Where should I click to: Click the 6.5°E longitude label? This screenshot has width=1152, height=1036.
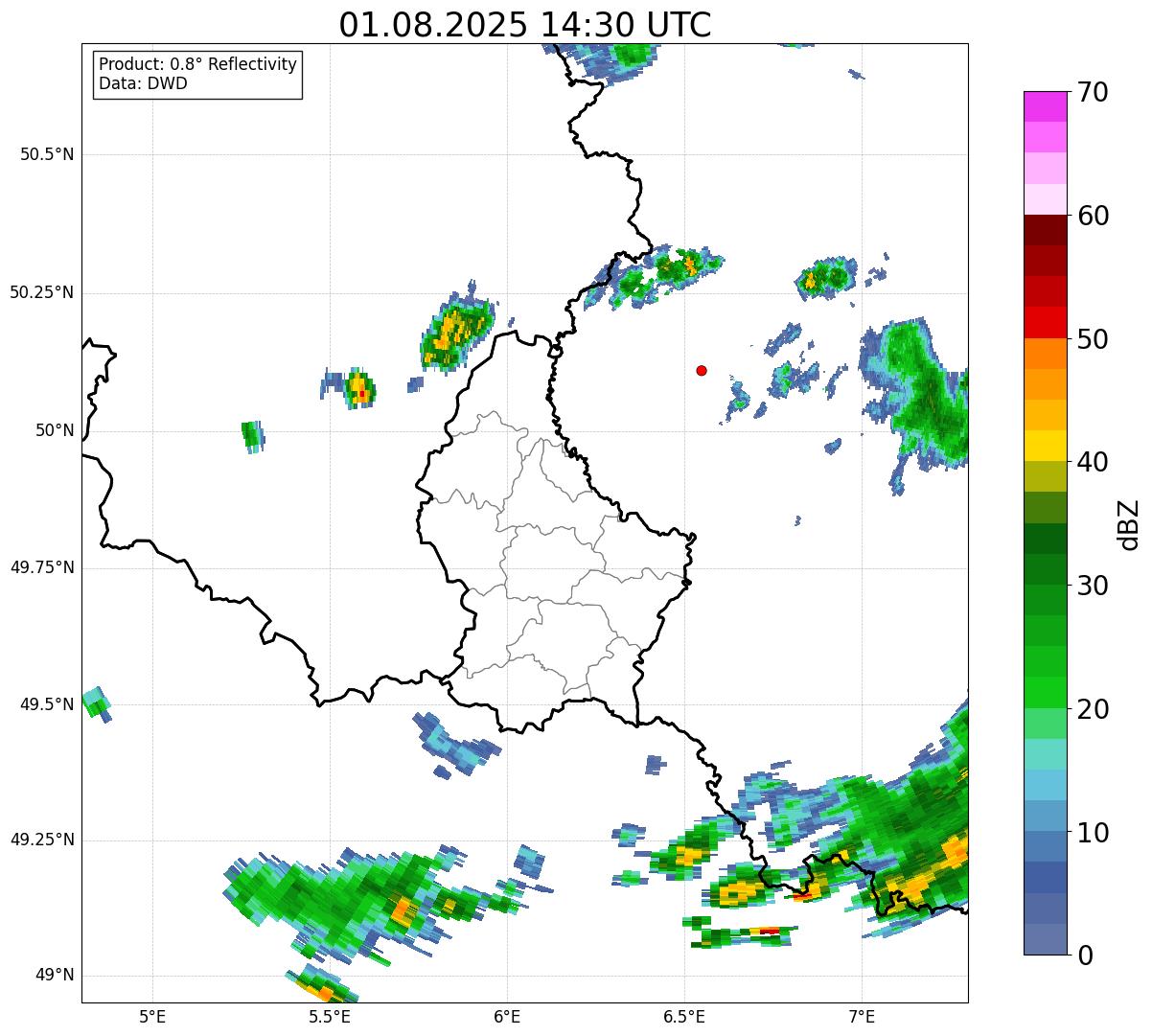684,1016
